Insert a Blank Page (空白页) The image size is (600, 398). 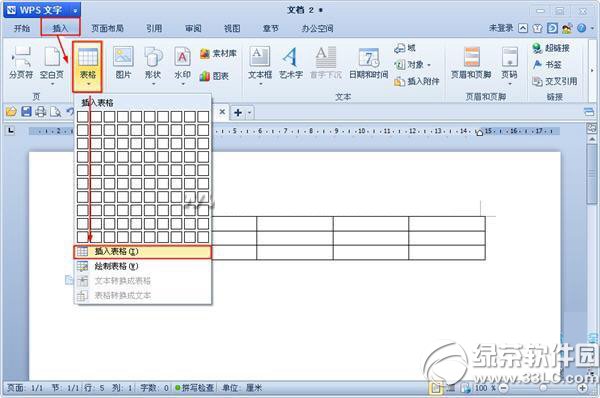pos(52,62)
